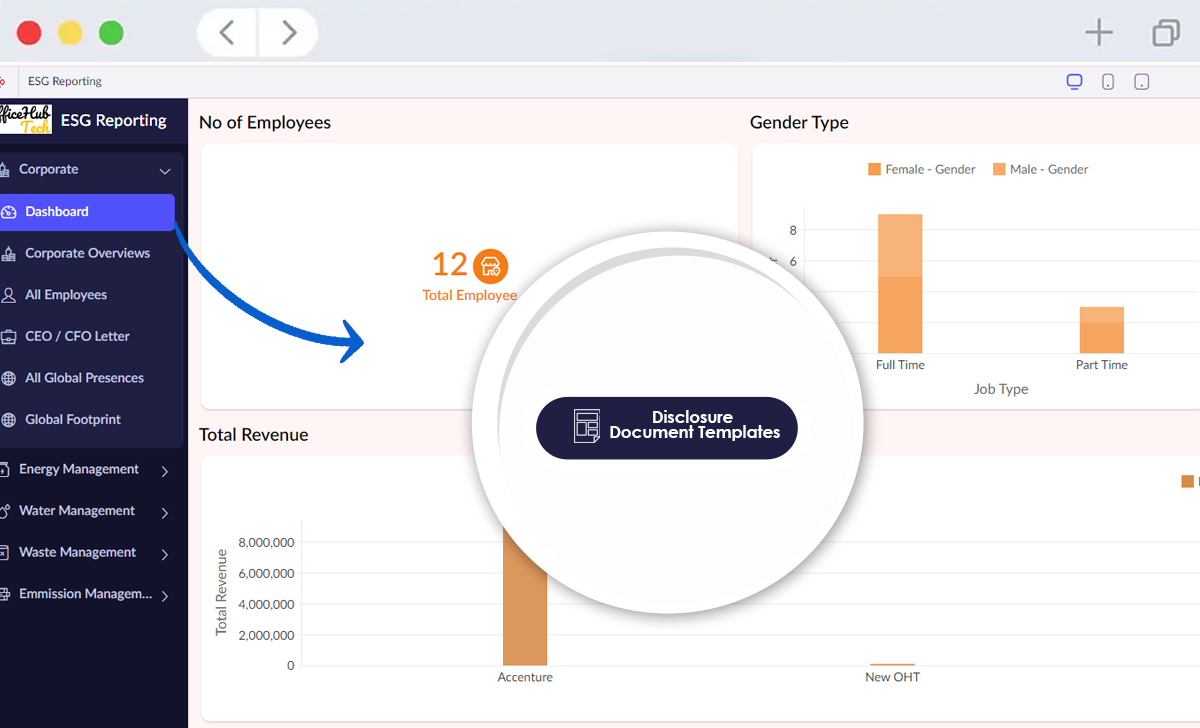The height and width of the screenshot is (728, 1200).
Task: Open the CEO / CFO Letter page
Action: [x=77, y=337]
